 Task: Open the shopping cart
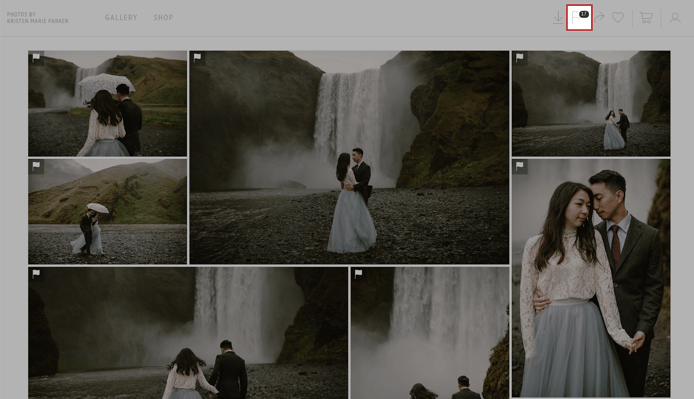click(x=646, y=18)
